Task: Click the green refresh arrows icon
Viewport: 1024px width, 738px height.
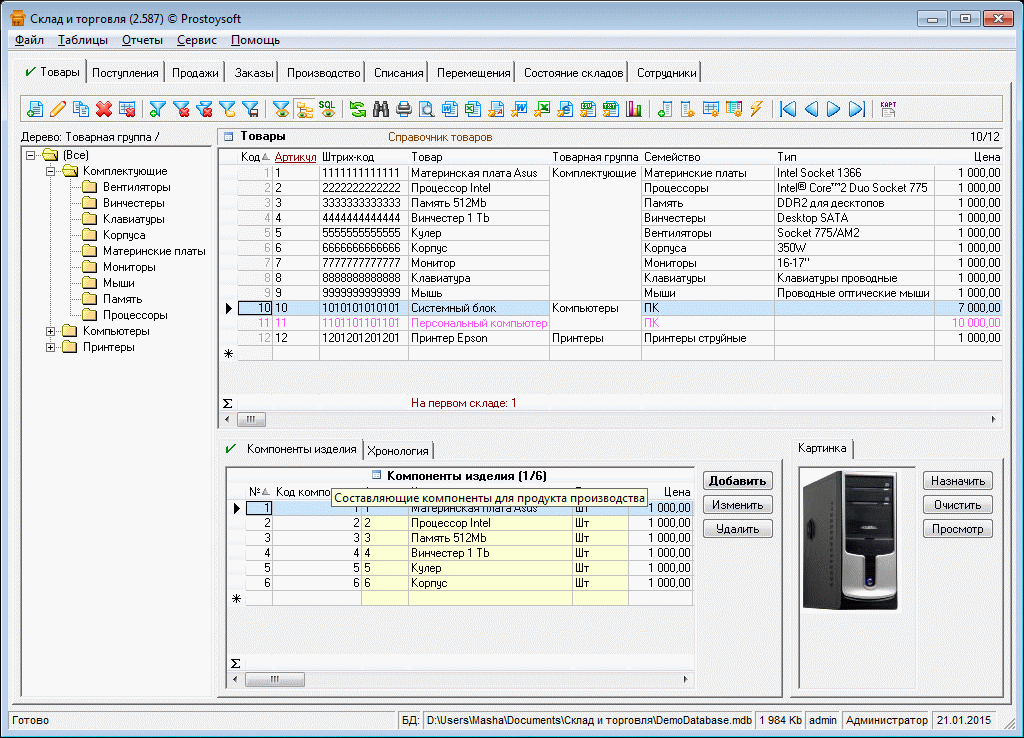Action: pos(357,109)
